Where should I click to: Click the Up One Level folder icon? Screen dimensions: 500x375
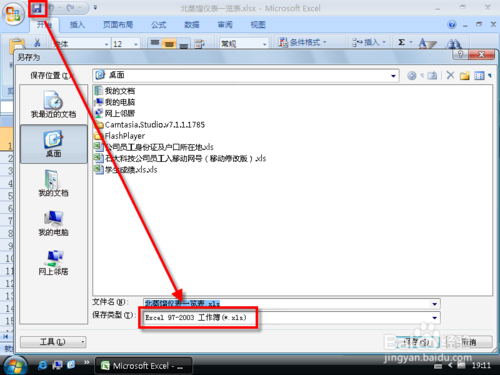click(x=432, y=76)
